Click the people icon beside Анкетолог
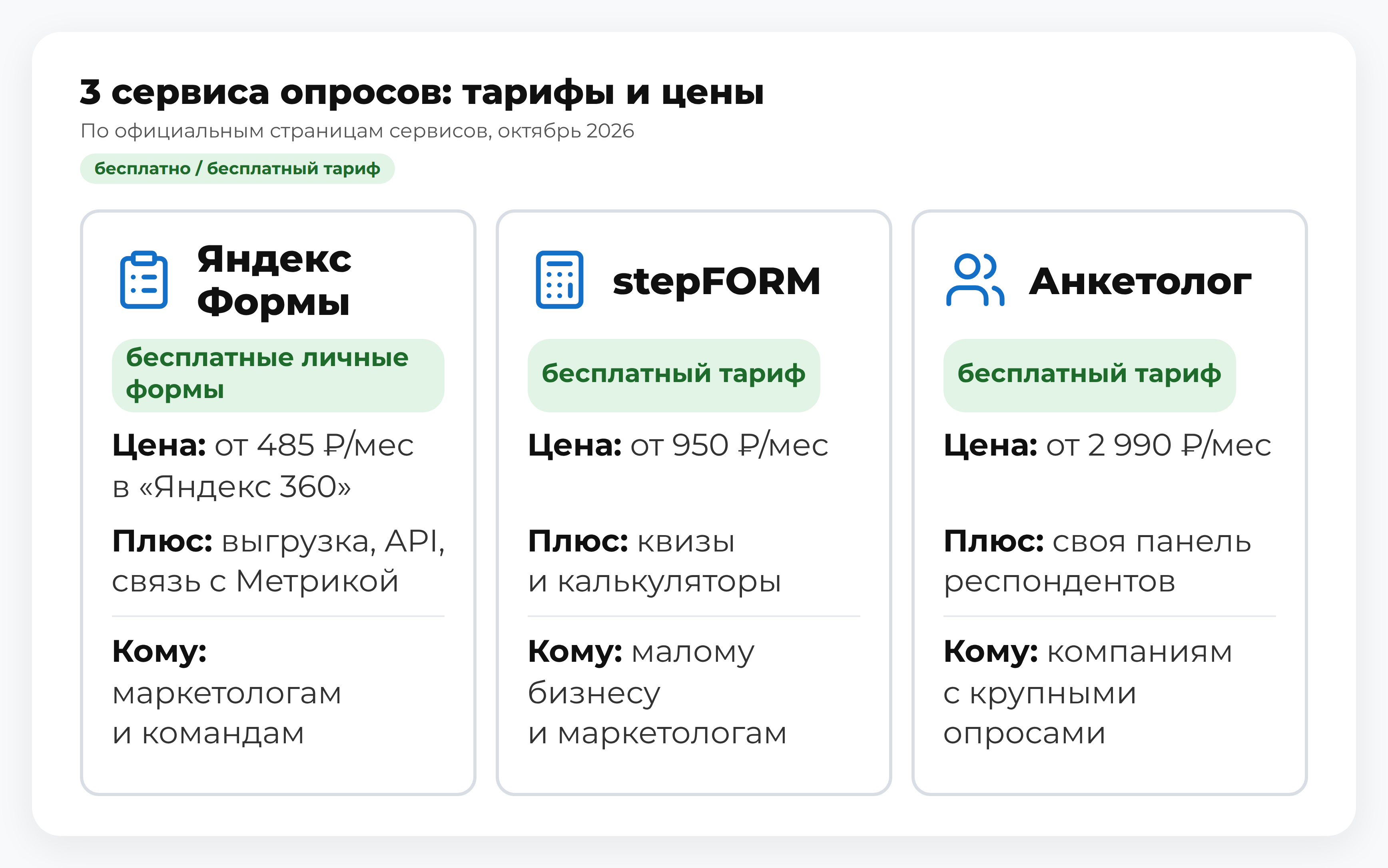 pyautogui.click(x=975, y=280)
